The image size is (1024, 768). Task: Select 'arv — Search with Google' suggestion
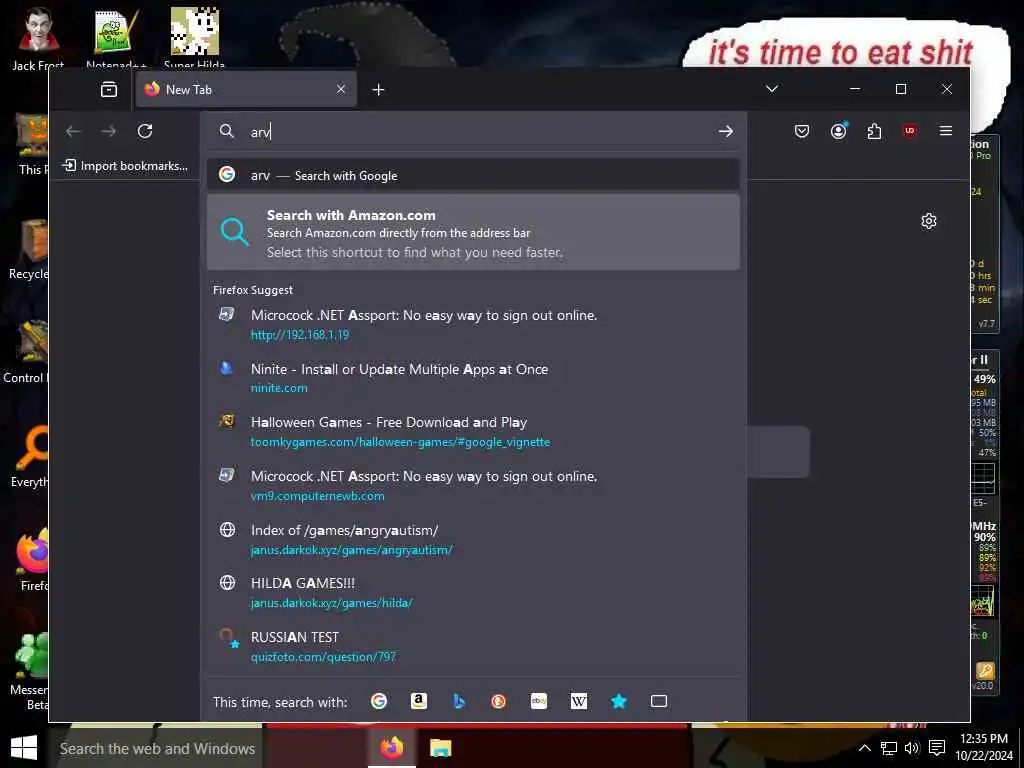(473, 175)
